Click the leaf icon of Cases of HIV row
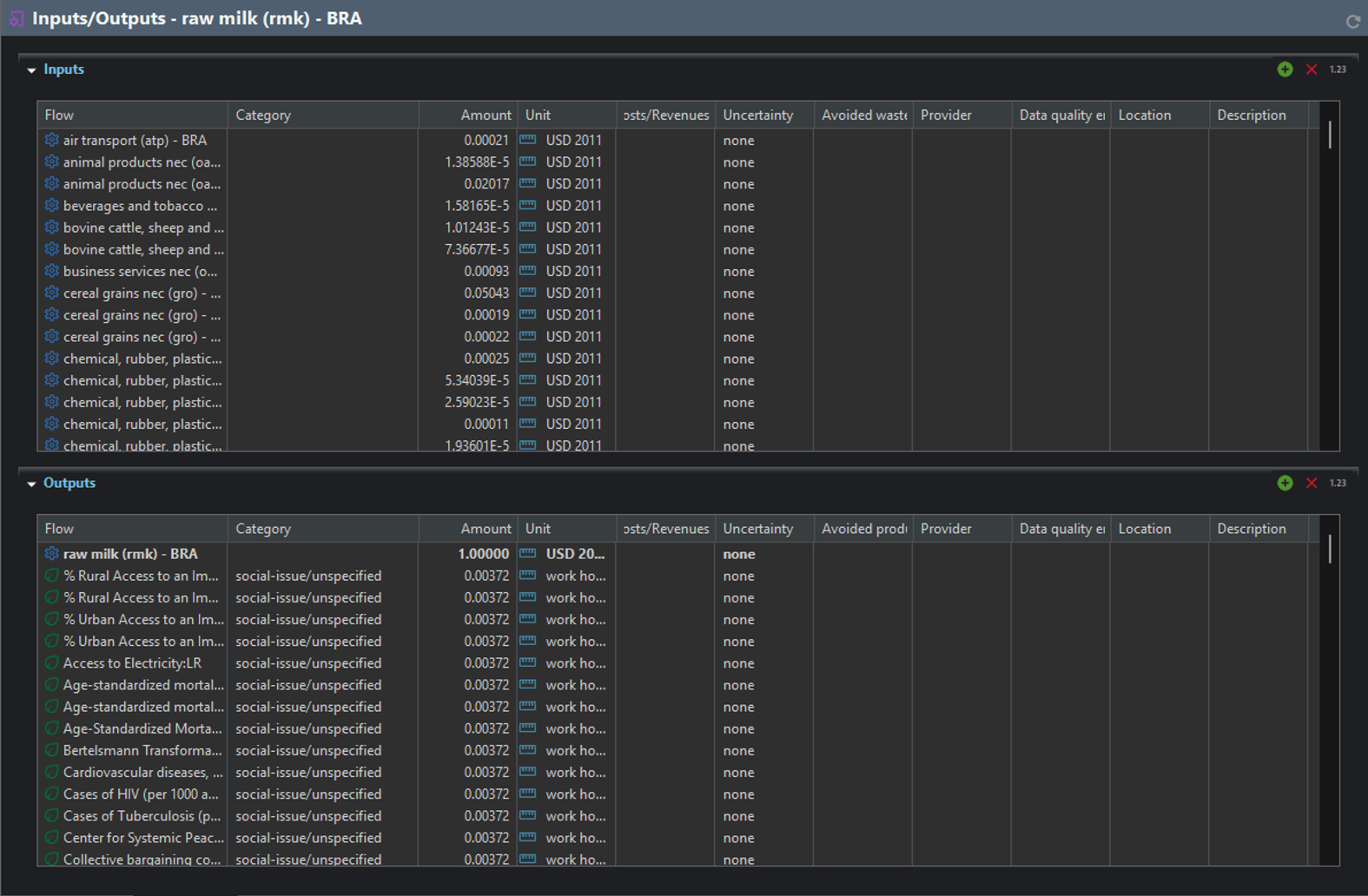1368x896 pixels. (52, 794)
